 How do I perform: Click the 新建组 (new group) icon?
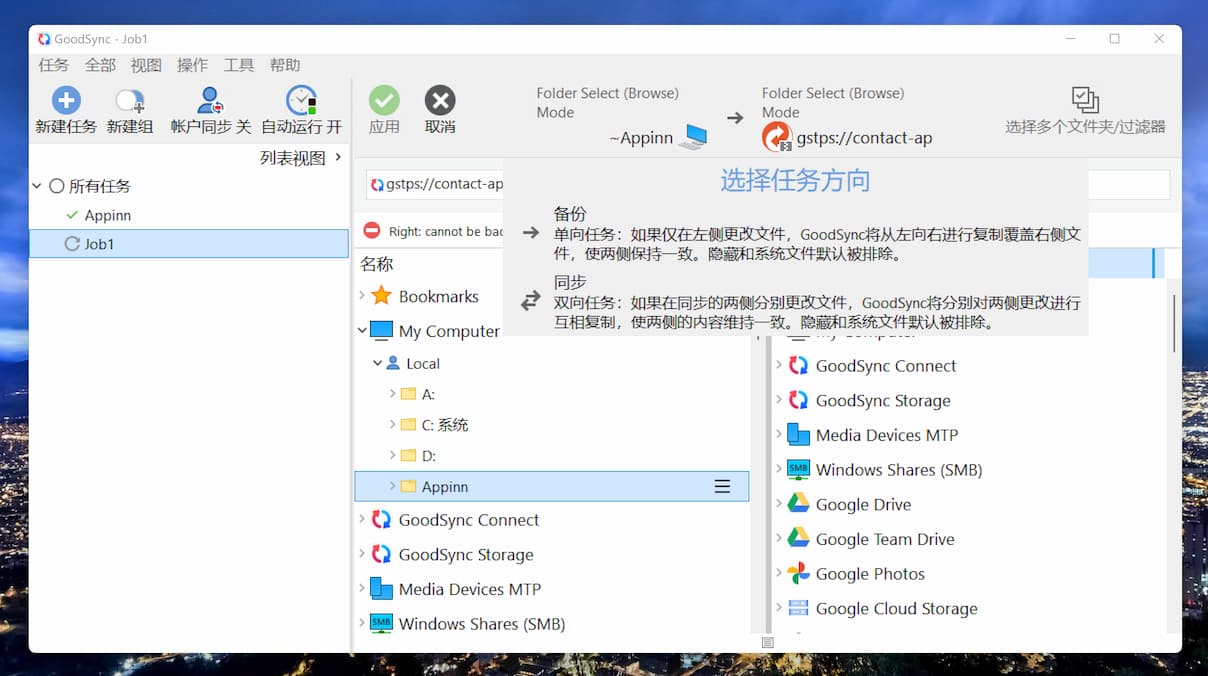tap(129, 100)
